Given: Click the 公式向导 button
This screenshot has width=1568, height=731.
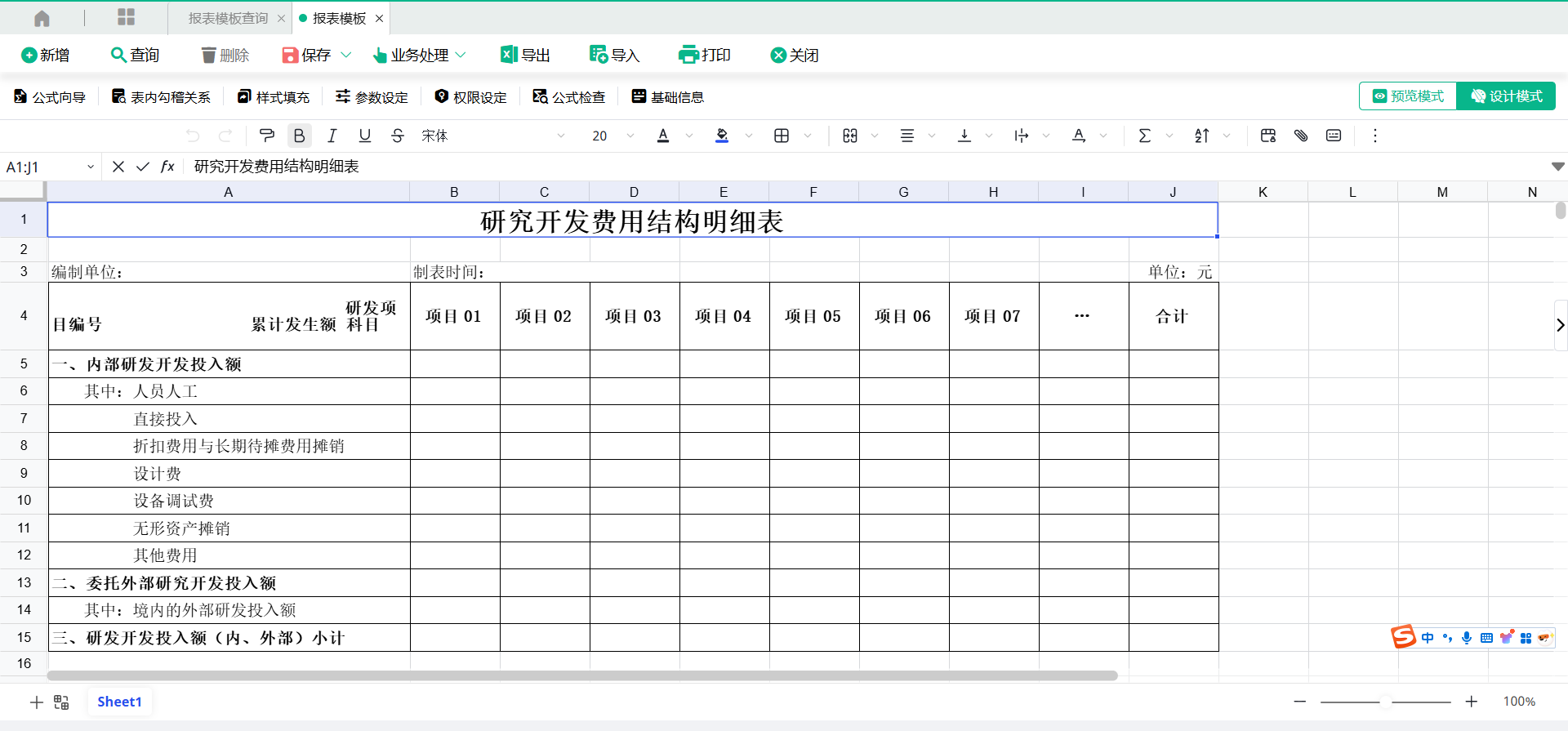Looking at the screenshot, I should [x=50, y=97].
